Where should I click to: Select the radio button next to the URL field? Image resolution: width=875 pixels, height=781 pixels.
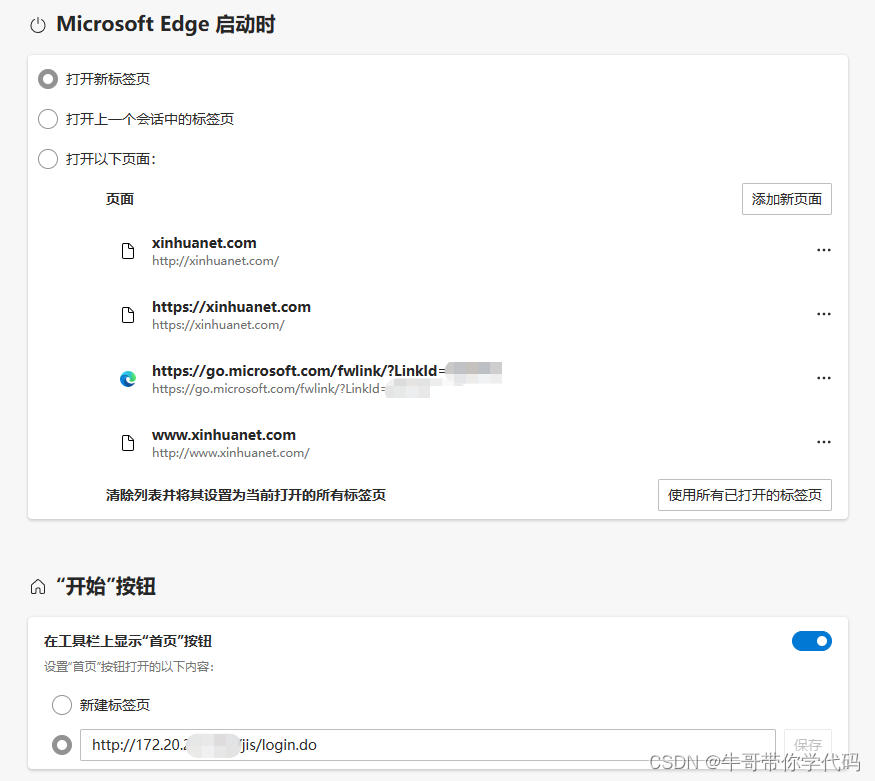[62, 745]
